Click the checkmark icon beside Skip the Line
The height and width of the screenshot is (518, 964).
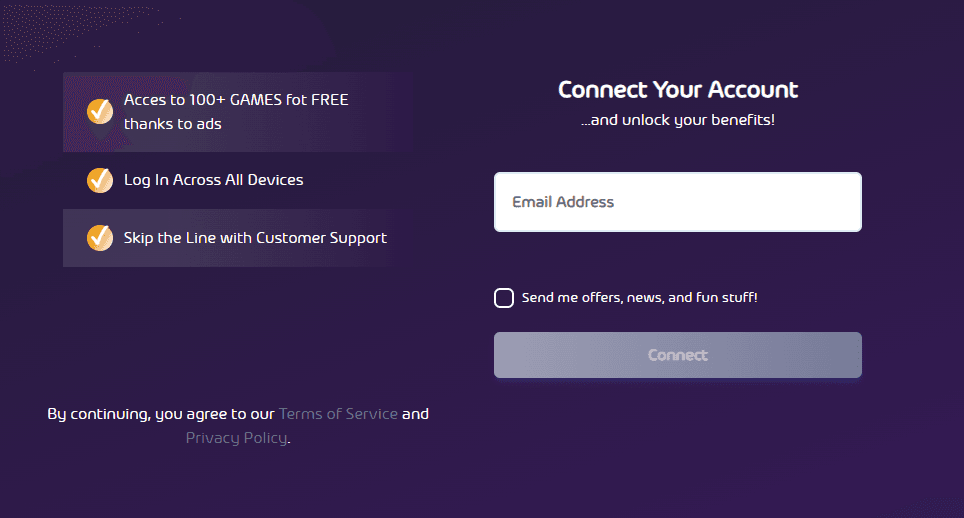(x=100, y=238)
